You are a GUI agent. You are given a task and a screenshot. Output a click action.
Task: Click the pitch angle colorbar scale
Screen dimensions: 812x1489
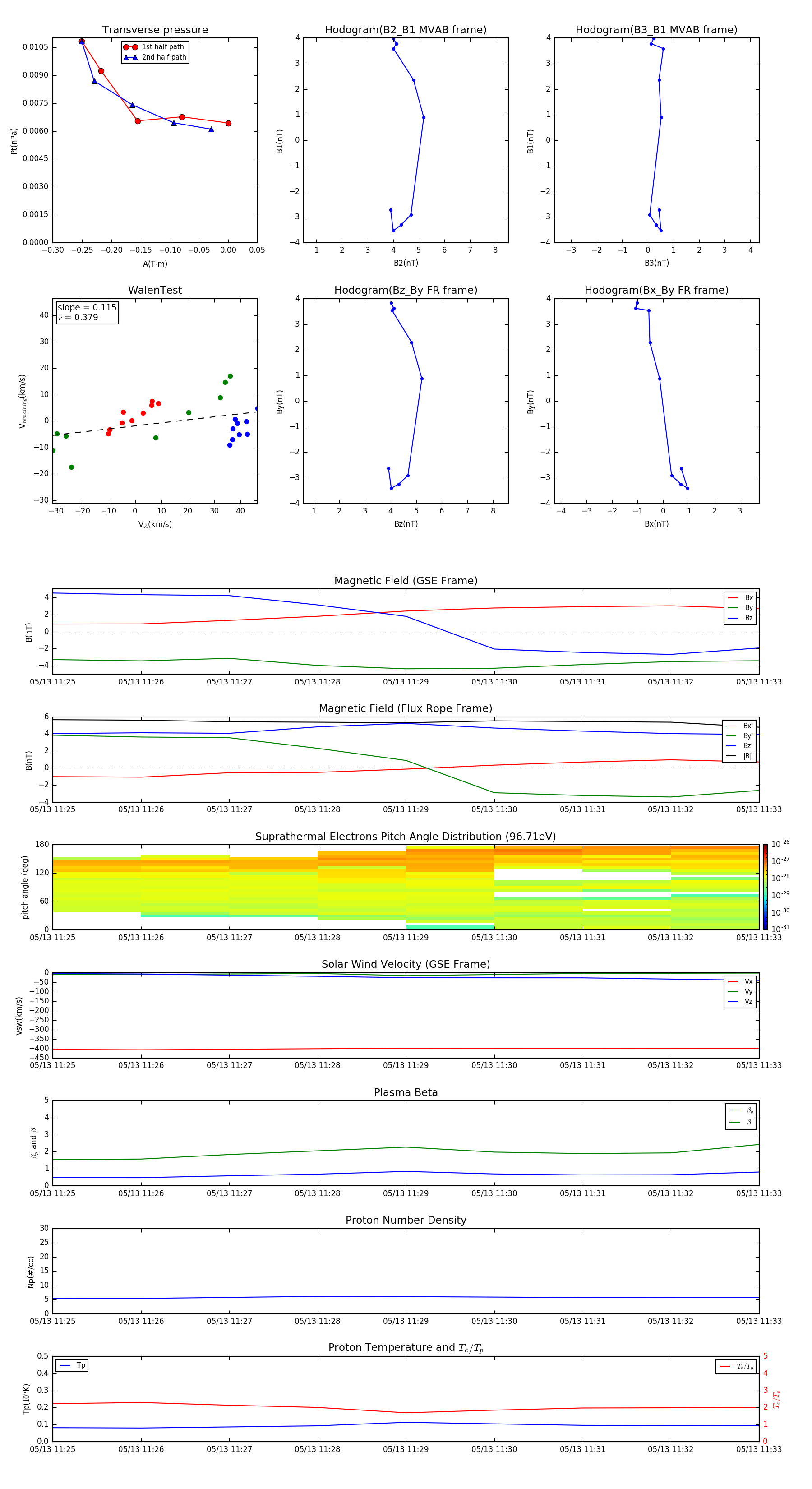pos(765,887)
